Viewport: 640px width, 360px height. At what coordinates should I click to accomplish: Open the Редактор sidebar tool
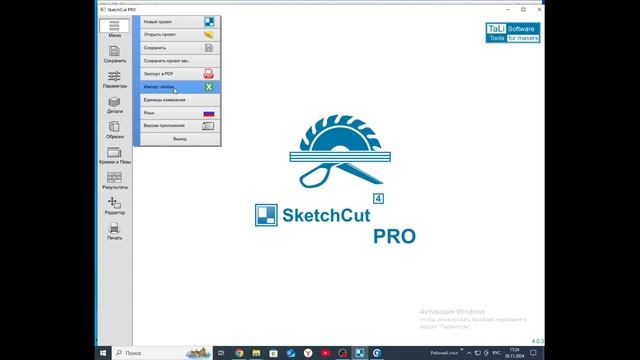(114, 206)
